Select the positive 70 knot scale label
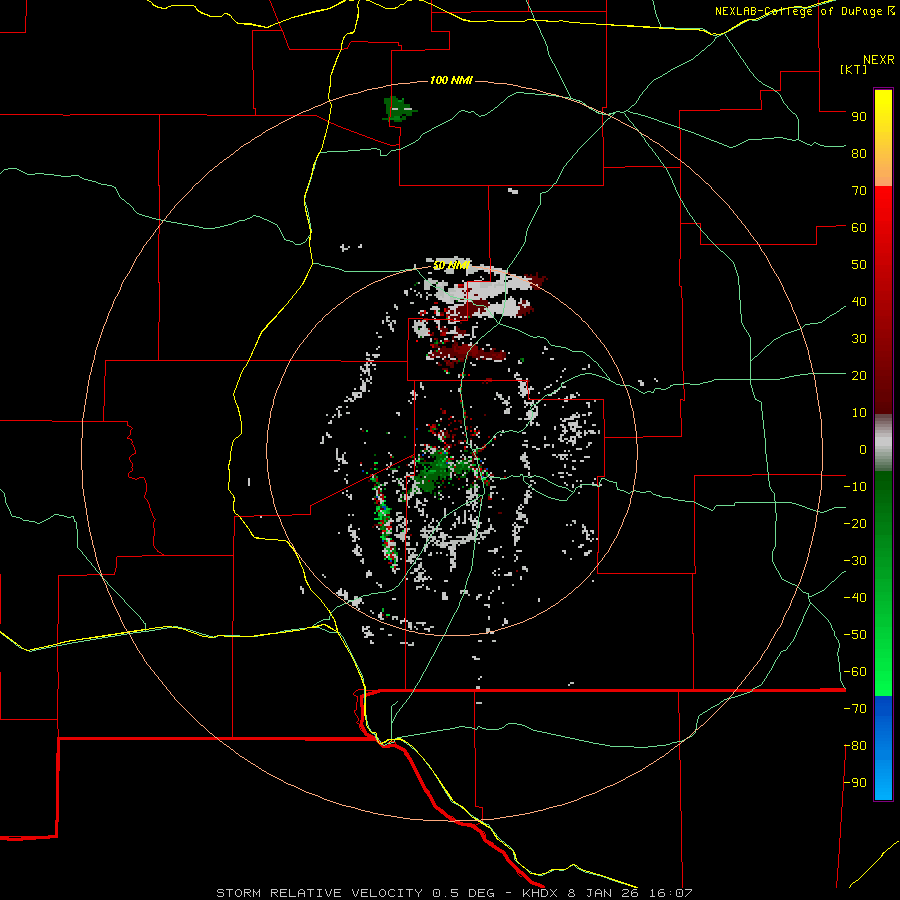Viewport: 900px width, 900px height. tap(859, 191)
